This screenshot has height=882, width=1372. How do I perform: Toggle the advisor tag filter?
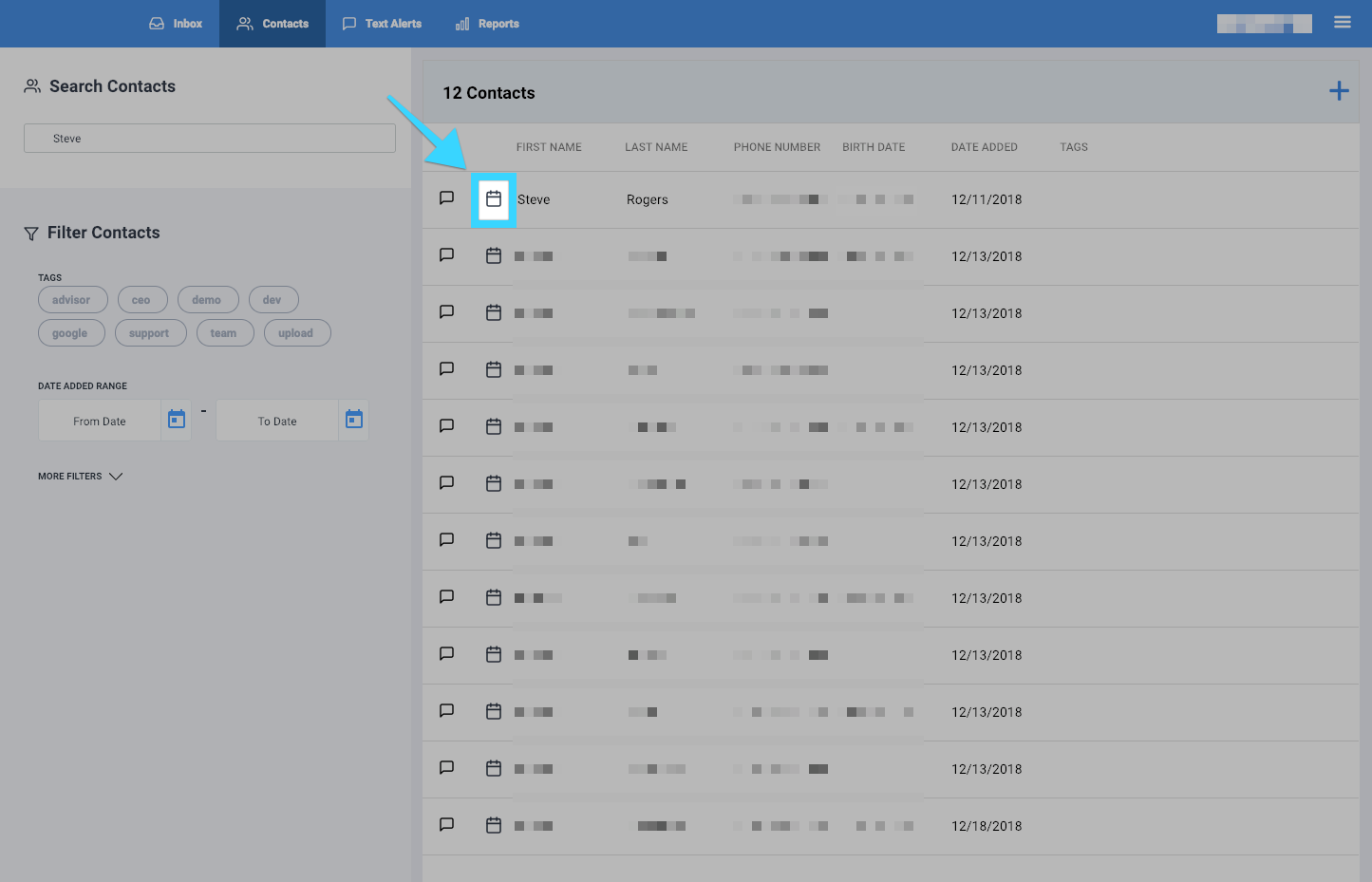[73, 300]
